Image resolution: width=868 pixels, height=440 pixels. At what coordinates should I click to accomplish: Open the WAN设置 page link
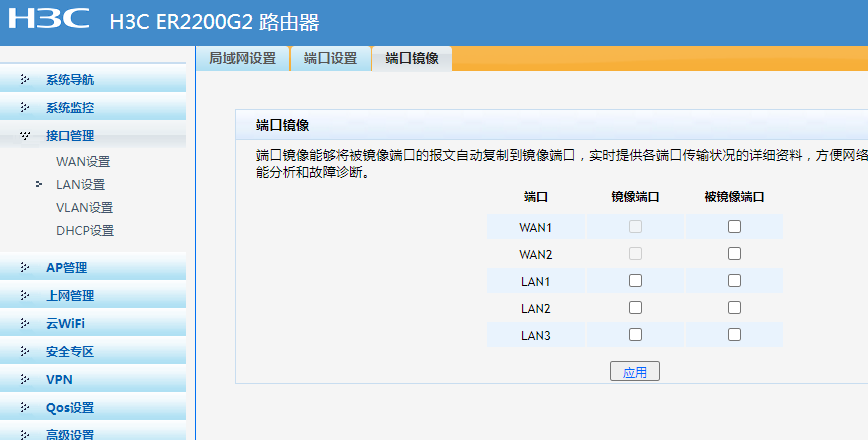click(83, 162)
